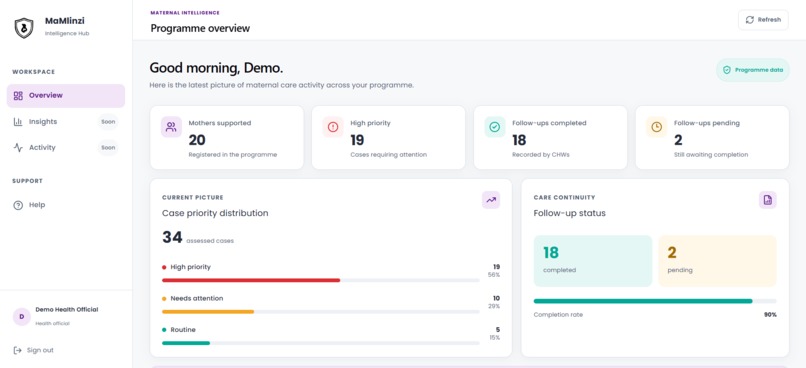Click 'Registered in the programme' text

click(x=233, y=155)
